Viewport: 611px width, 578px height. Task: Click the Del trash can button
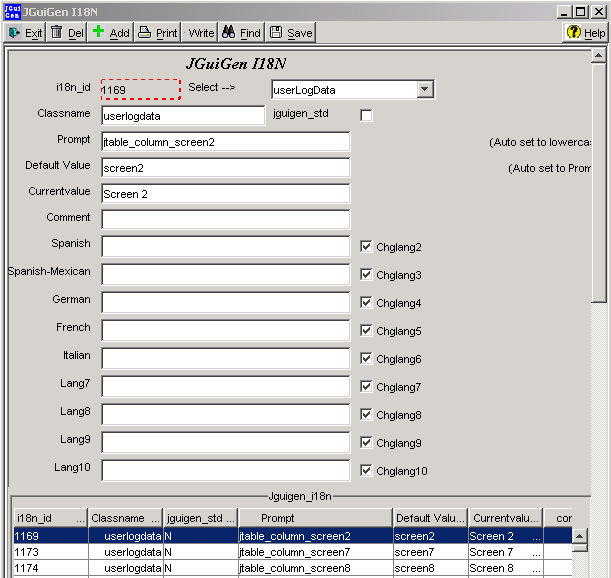click(x=67, y=33)
